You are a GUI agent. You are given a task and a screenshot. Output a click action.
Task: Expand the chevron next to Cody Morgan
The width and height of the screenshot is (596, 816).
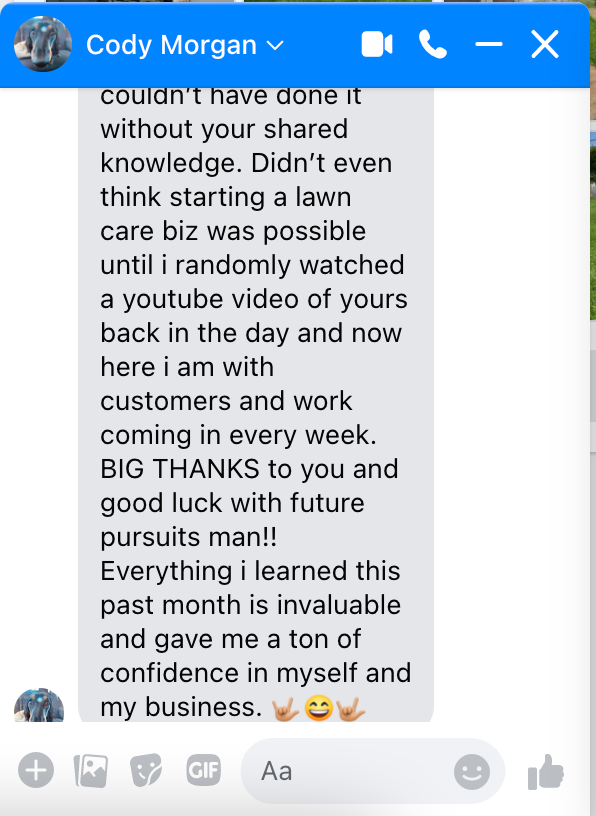pyautogui.click(x=275, y=46)
